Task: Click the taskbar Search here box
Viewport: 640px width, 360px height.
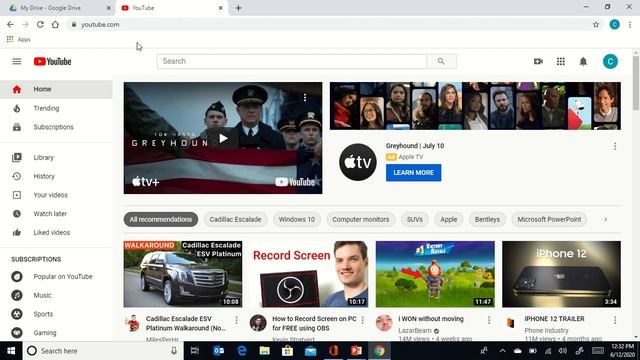Action: [x=103, y=351]
